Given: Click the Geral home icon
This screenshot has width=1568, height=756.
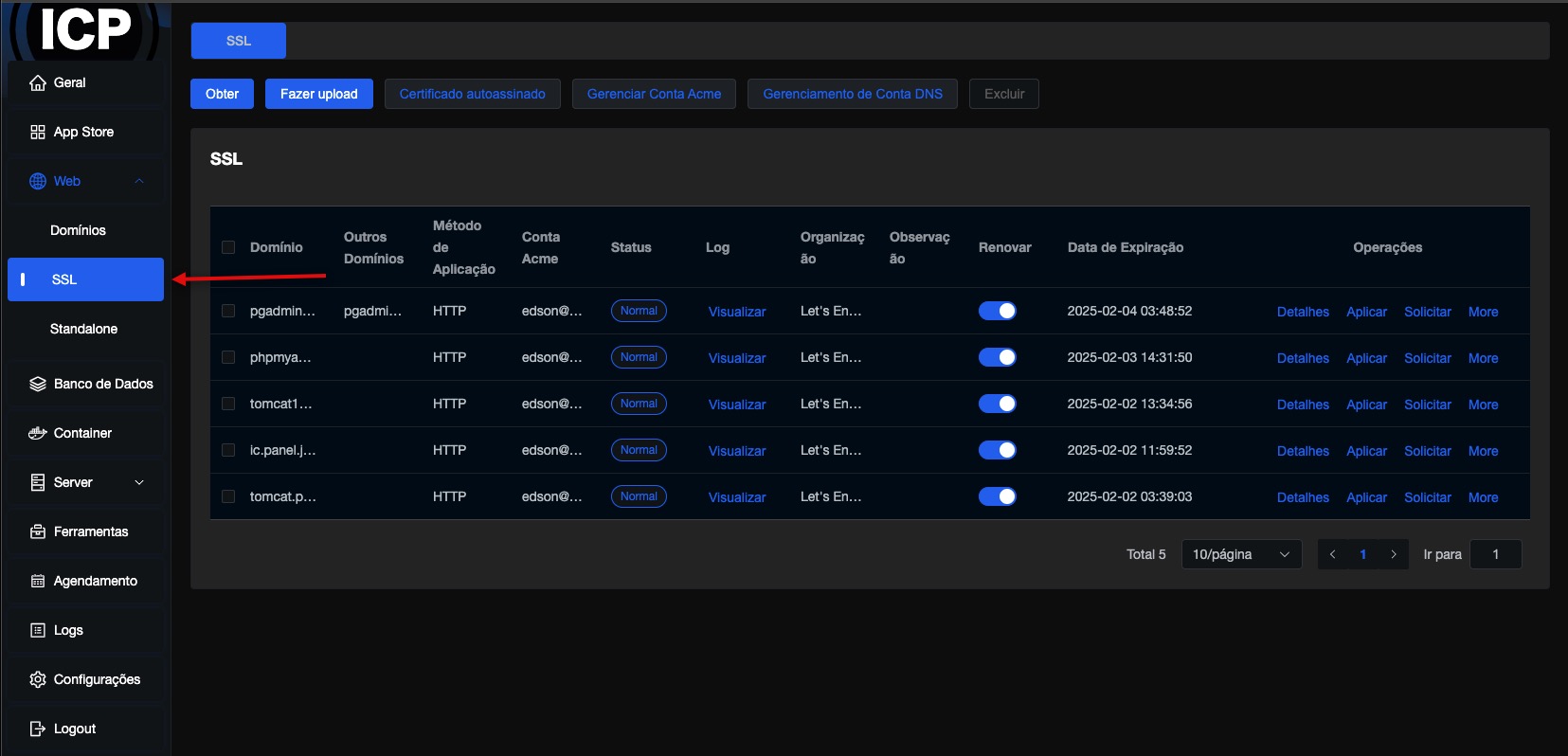Looking at the screenshot, I should click(38, 82).
